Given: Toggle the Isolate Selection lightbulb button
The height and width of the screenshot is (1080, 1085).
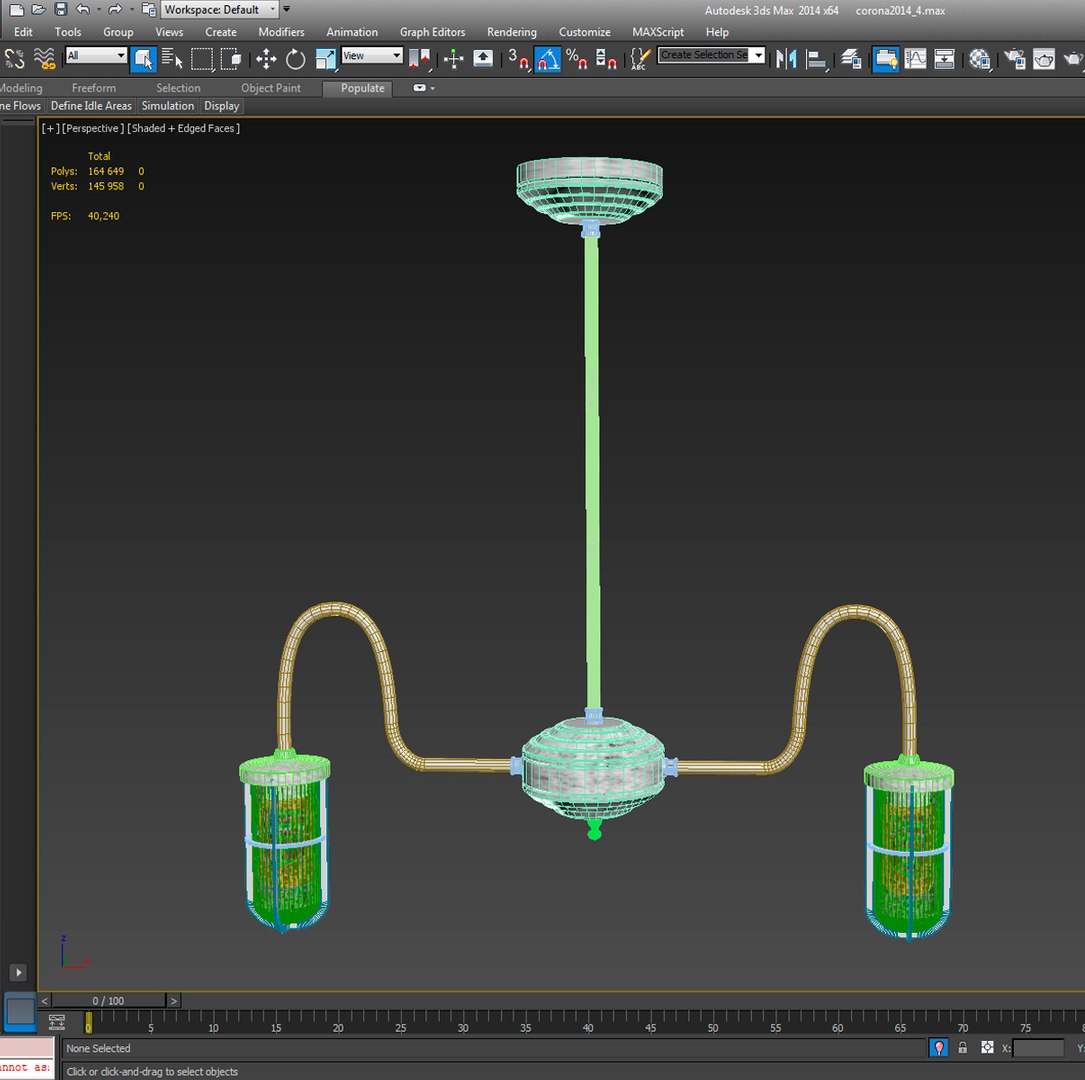Looking at the screenshot, I should tap(938, 1047).
